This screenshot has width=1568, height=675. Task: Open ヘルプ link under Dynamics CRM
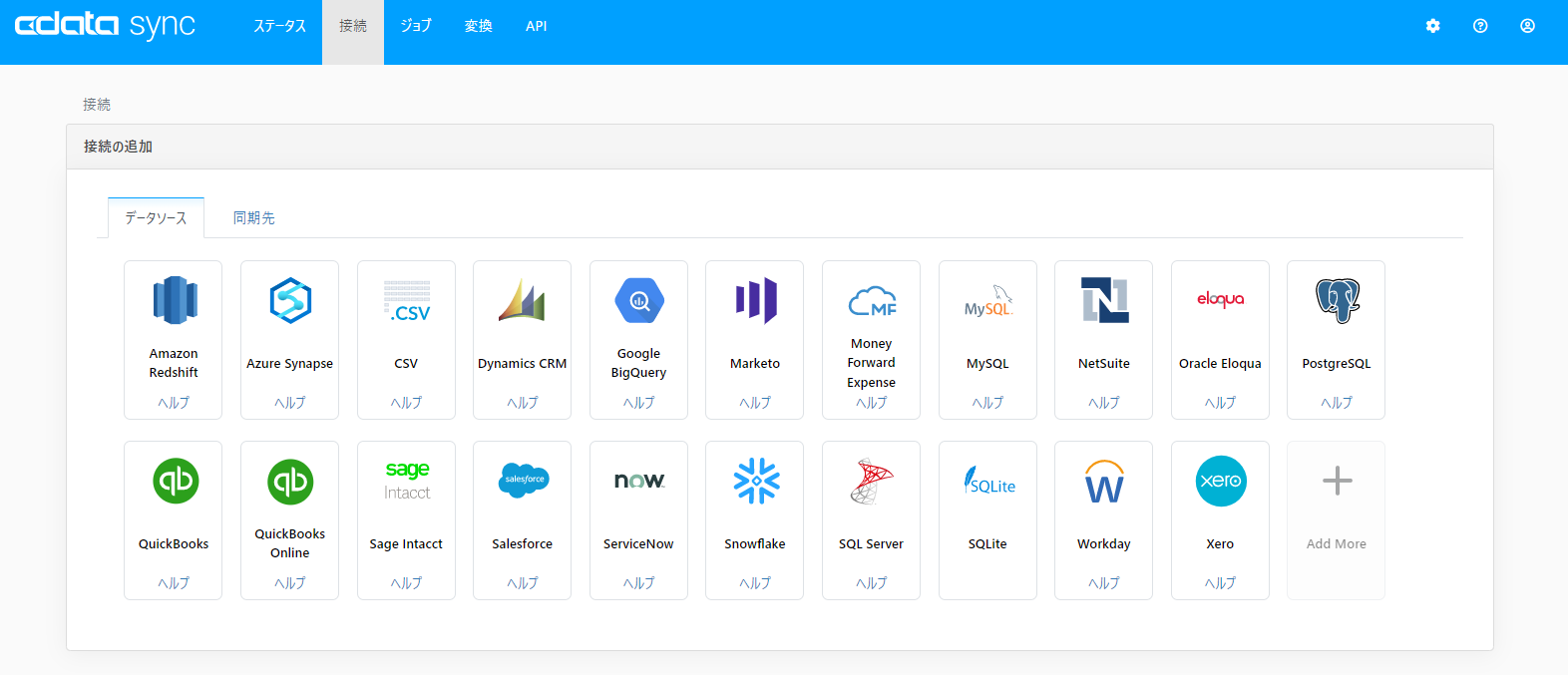[523, 403]
